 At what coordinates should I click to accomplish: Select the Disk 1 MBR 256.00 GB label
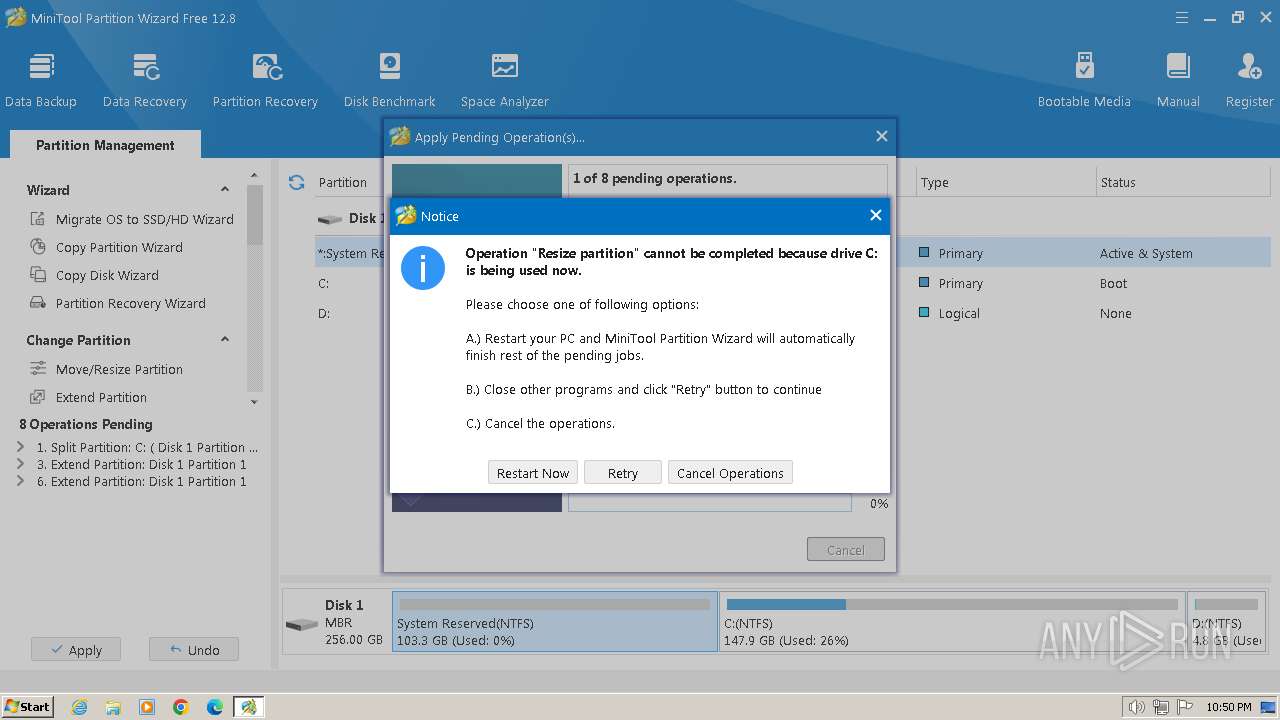[x=353, y=622]
